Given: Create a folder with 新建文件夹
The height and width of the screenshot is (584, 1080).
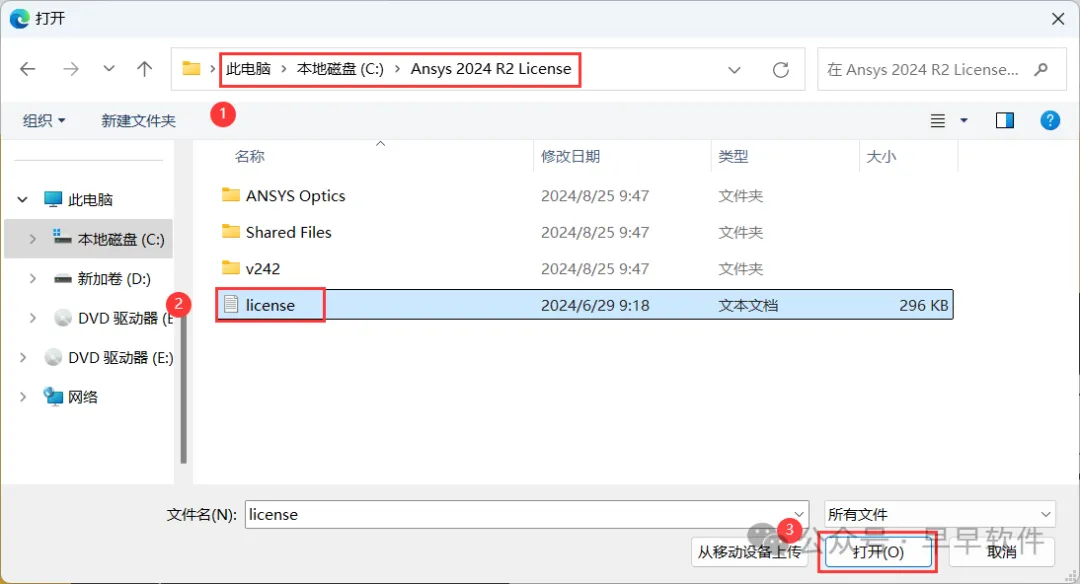Looking at the screenshot, I should pyautogui.click(x=138, y=121).
